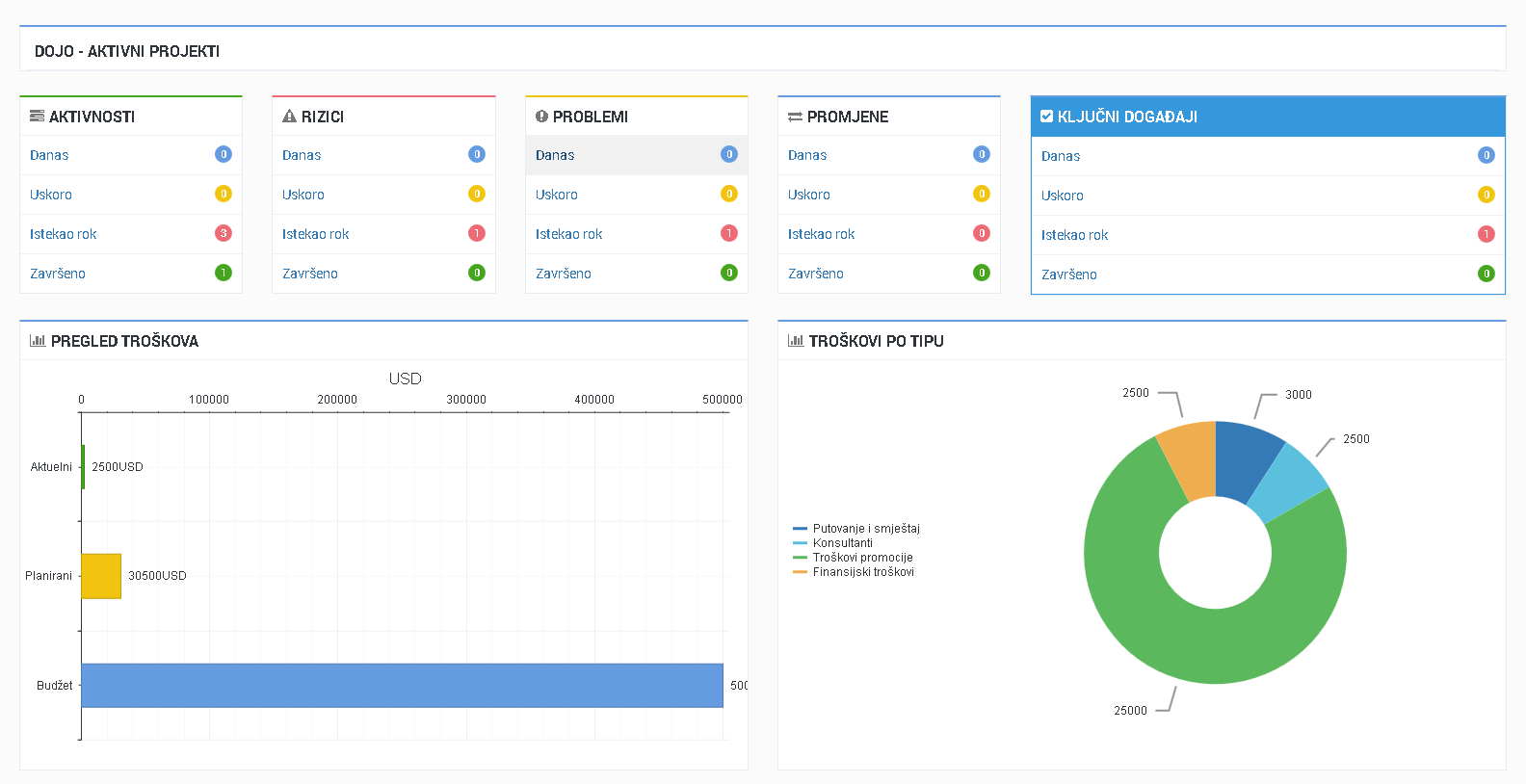The width and height of the screenshot is (1526, 784).
Task: Click red Istekao rok badge in Rizici
Action: [477, 233]
